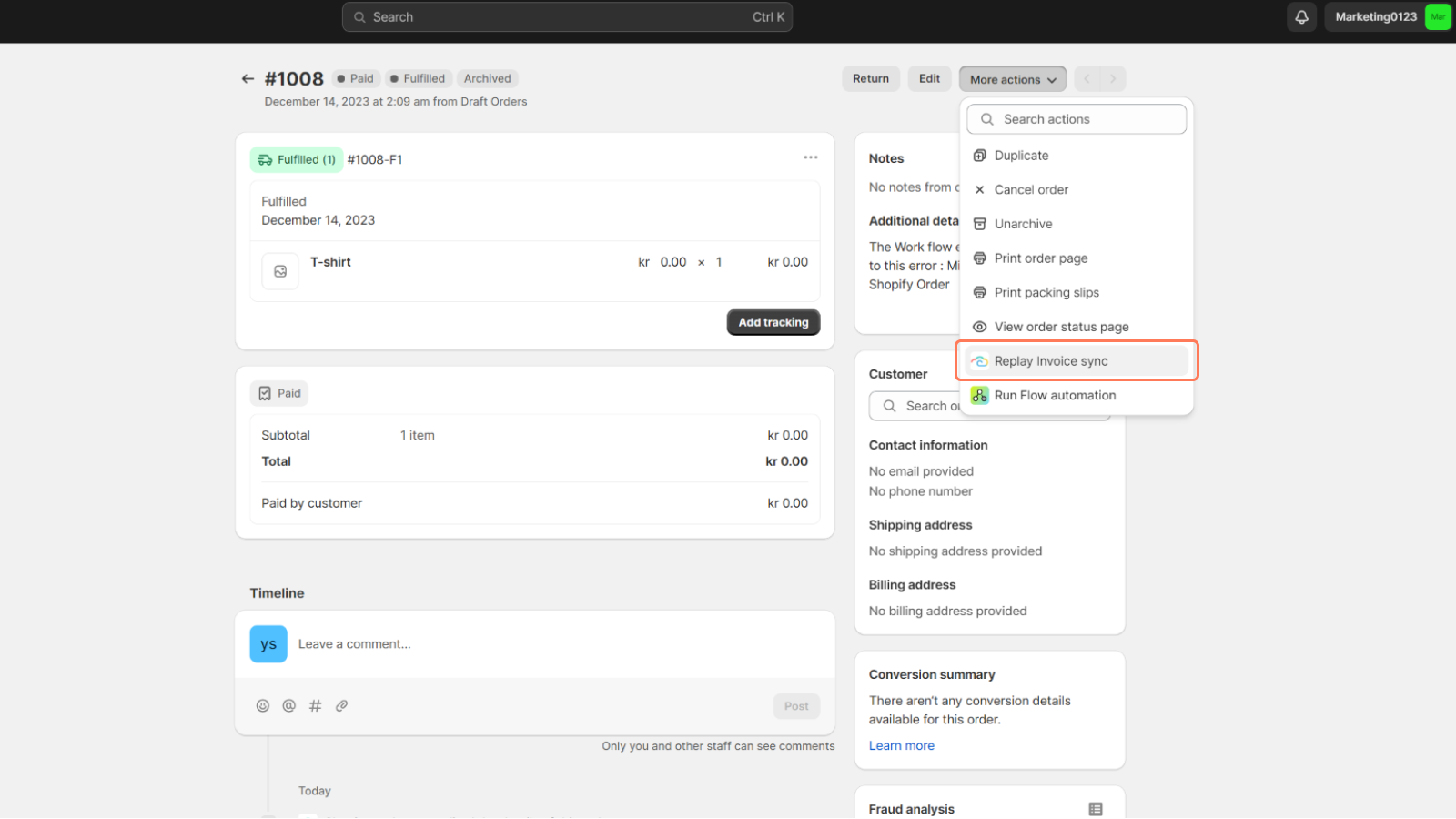Viewport: 1456px width, 819px height.
Task: Open the Fraud analysis details icon
Action: (x=1096, y=809)
